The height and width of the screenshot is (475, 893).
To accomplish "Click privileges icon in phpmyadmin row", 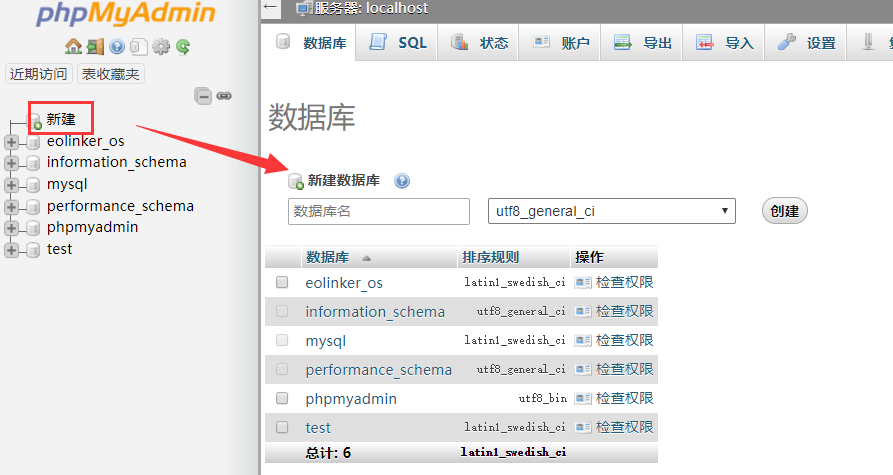I will pos(583,399).
